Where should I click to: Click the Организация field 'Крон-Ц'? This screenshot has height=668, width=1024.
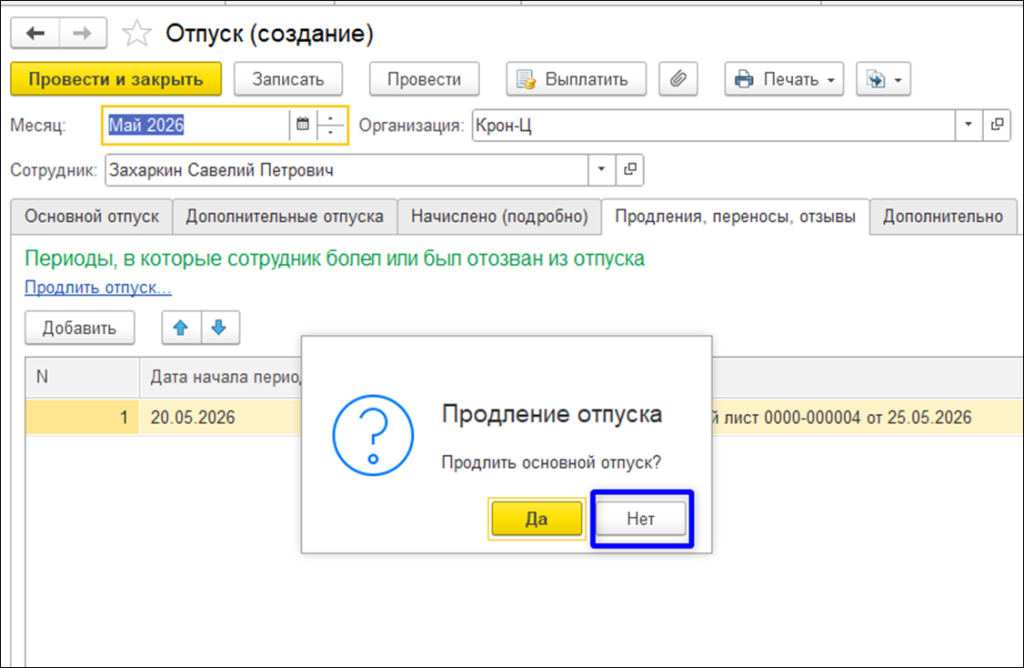point(713,125)
